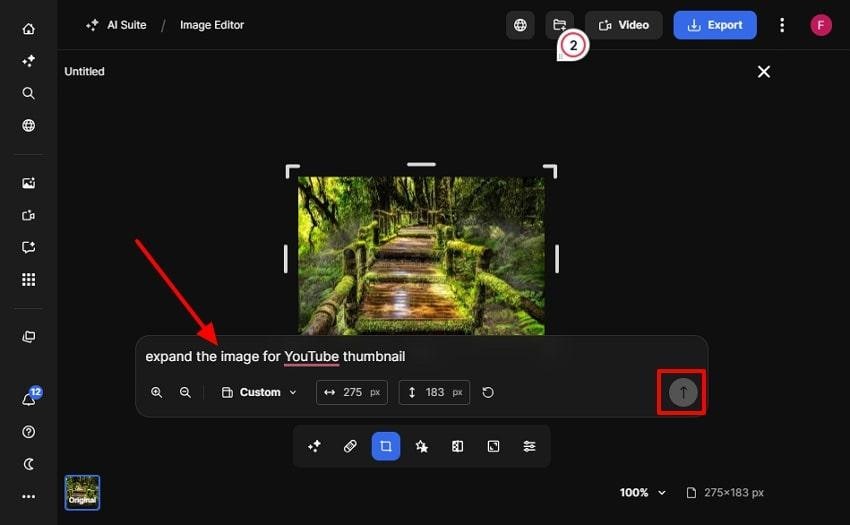Click the globe button in top bar
Viewport: 850px width, 525px height.
click(520, 25)
